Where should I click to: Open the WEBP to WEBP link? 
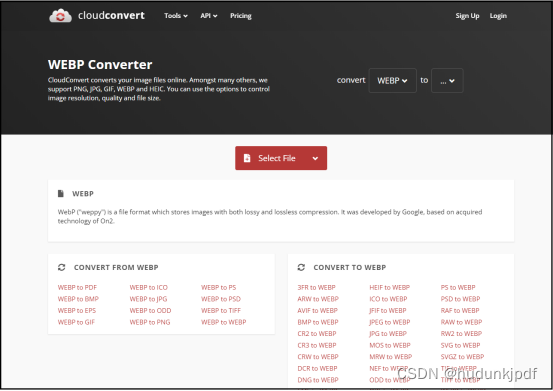pyautogui.click(x=224, y=322)
